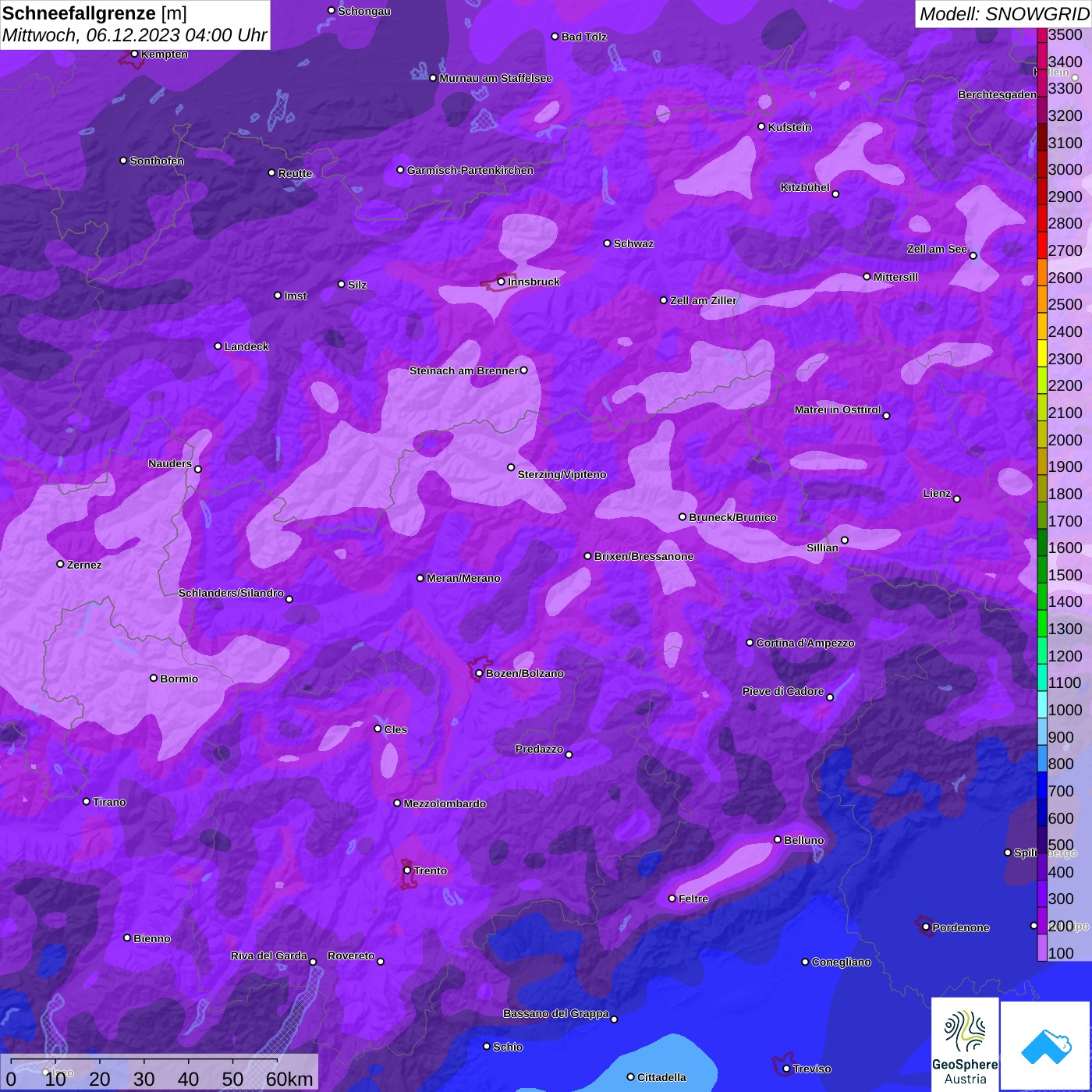This screenshot has height=1092, width=1092.
Task: Click the Kempten city marker
Action: click(x=135, y=54)
